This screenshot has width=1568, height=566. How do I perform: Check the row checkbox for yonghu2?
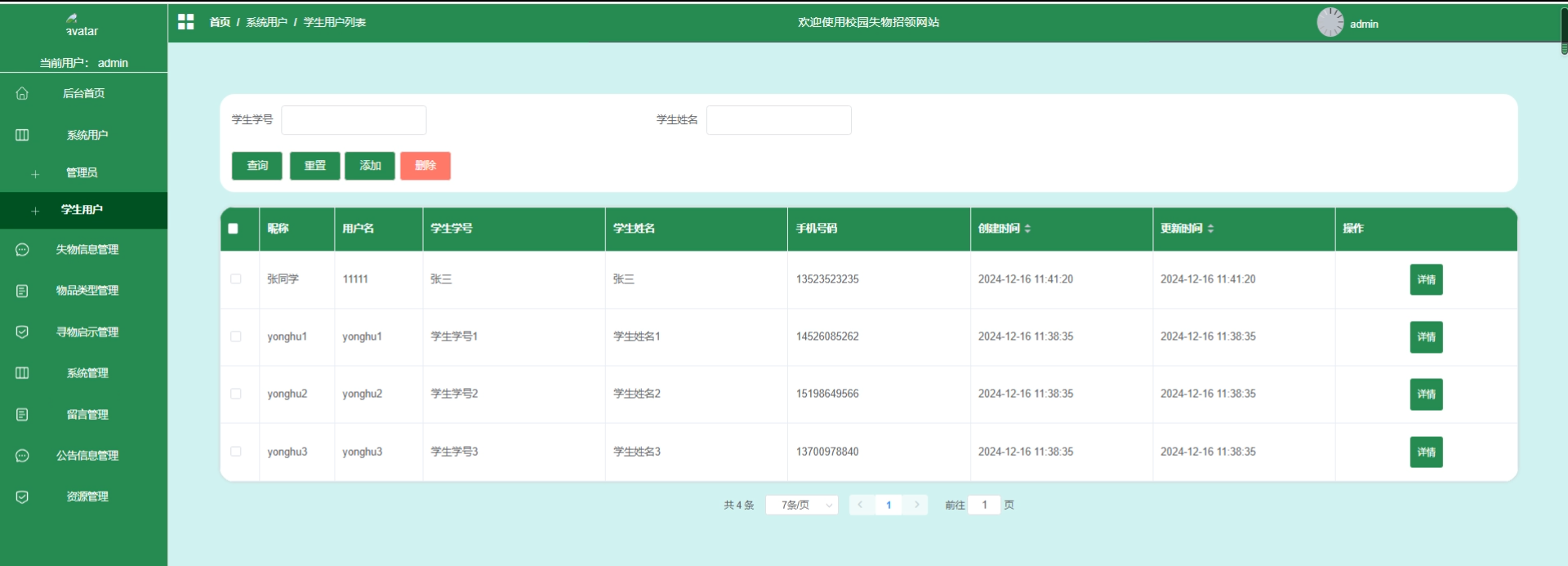(x=236, y=394)
